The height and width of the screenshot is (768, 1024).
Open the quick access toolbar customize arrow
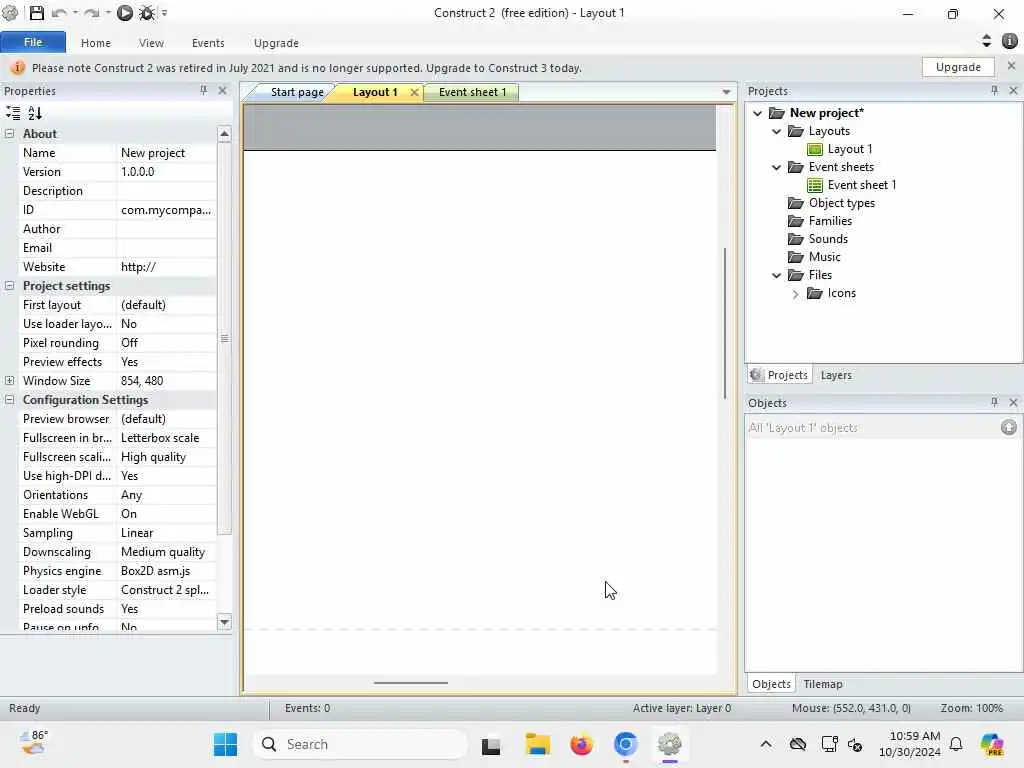[165, 13]
